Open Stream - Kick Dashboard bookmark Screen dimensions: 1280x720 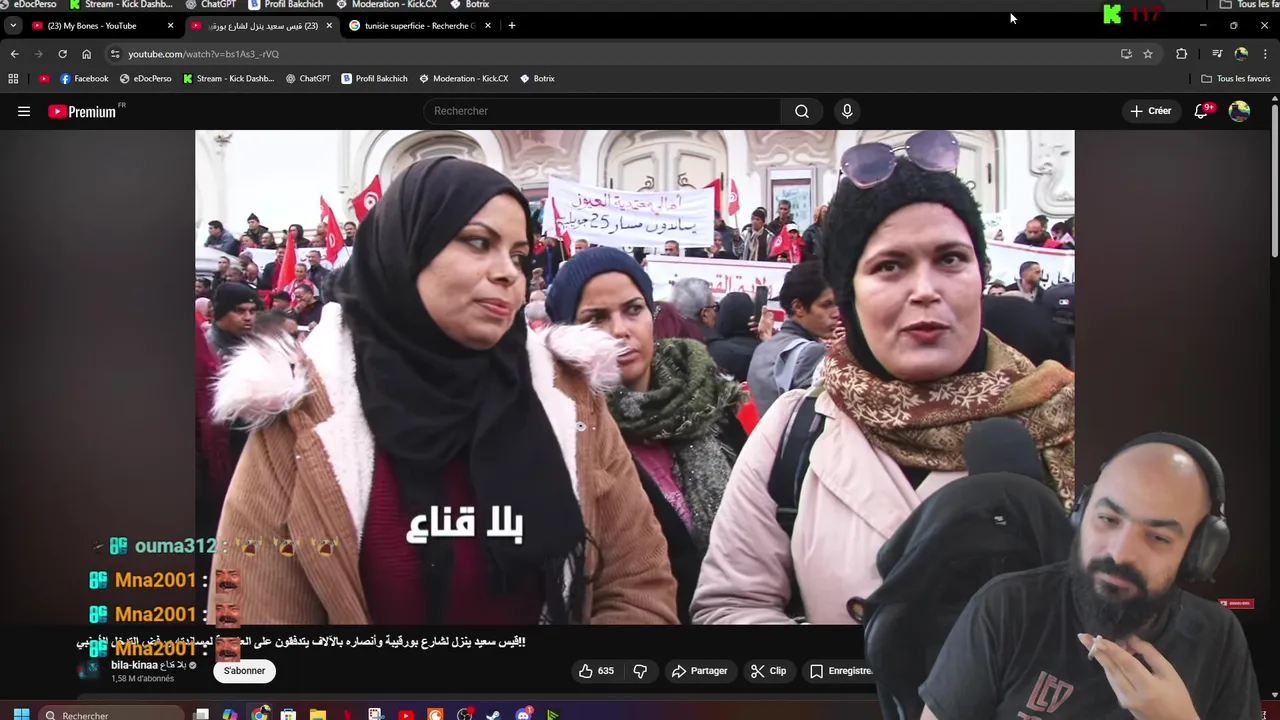229,78
